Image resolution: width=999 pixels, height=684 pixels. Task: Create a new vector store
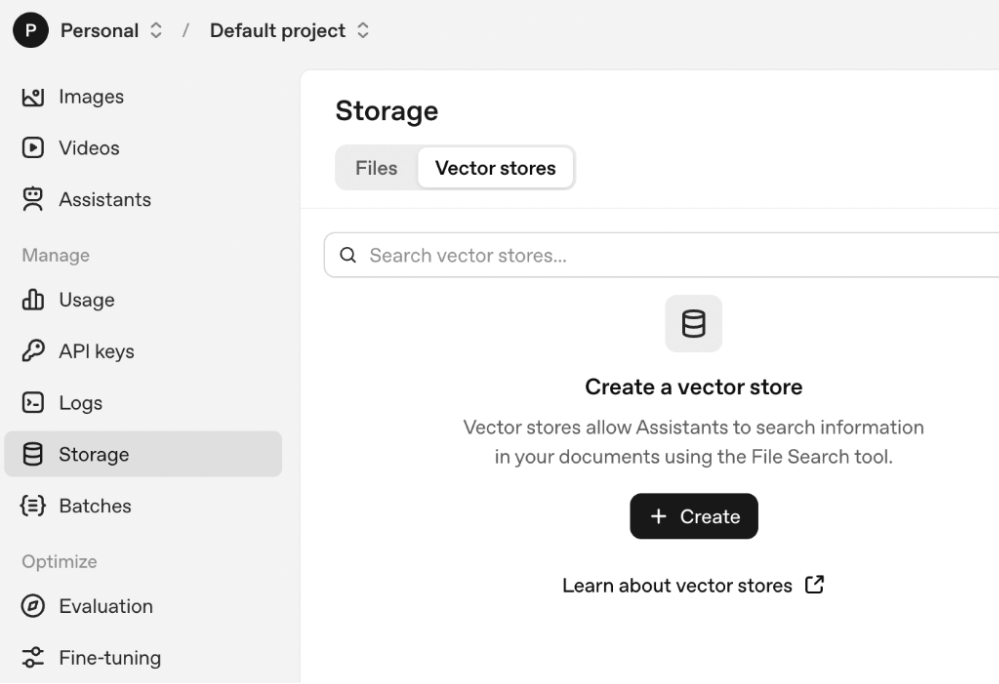pos(693,516)
